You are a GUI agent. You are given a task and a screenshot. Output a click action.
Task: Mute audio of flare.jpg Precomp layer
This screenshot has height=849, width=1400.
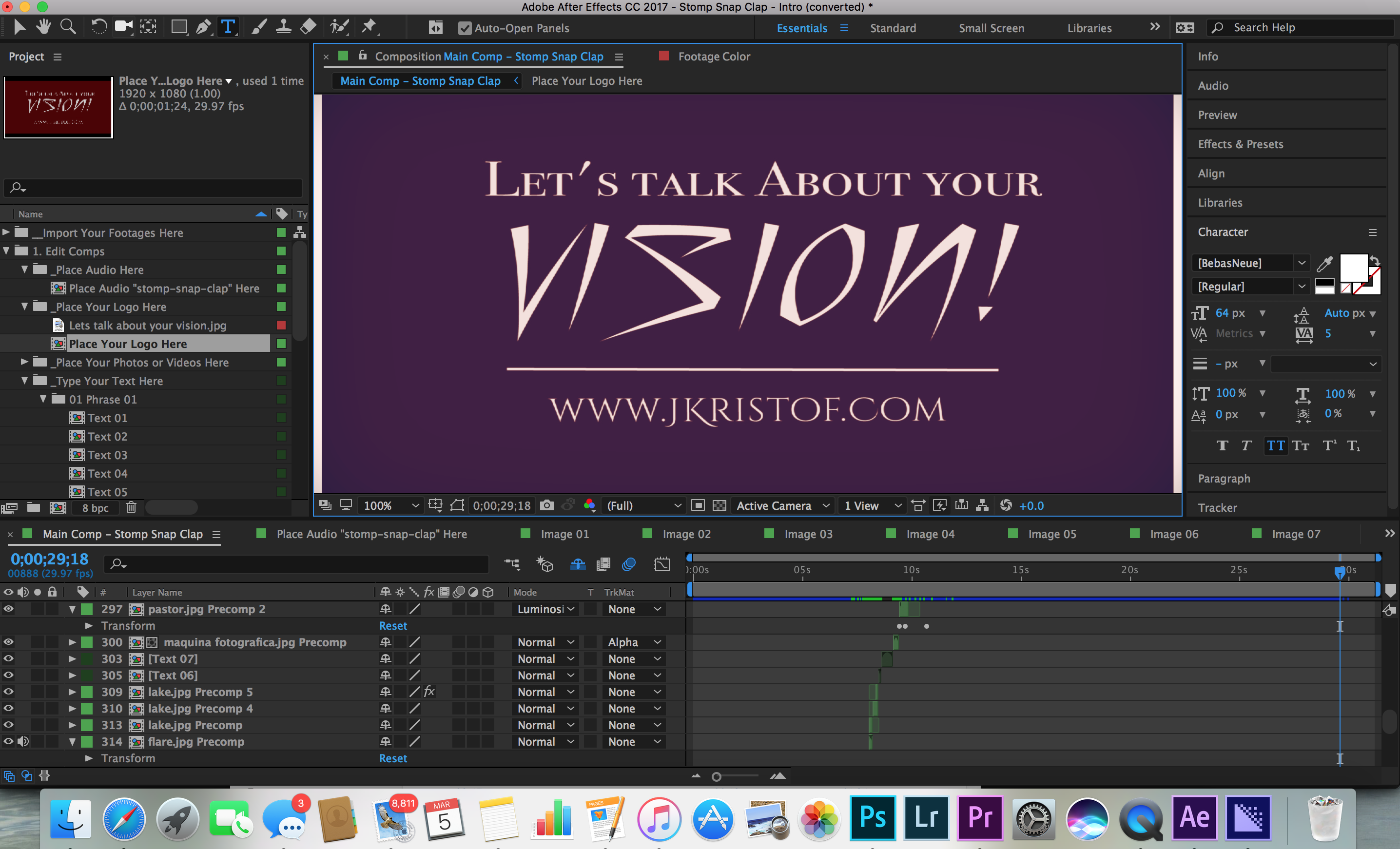(23, 742)
